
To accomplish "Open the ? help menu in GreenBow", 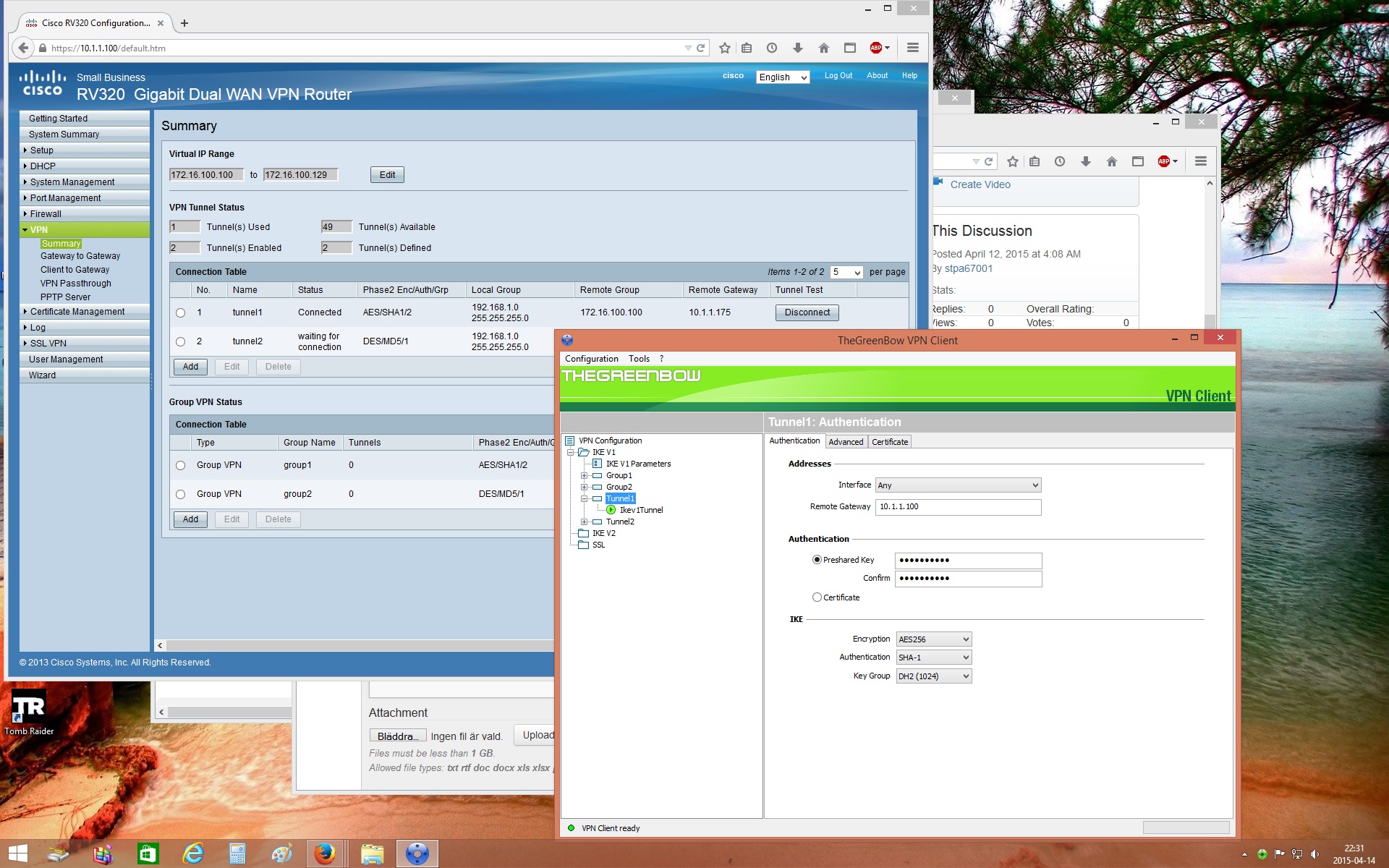I will point(661,359).
